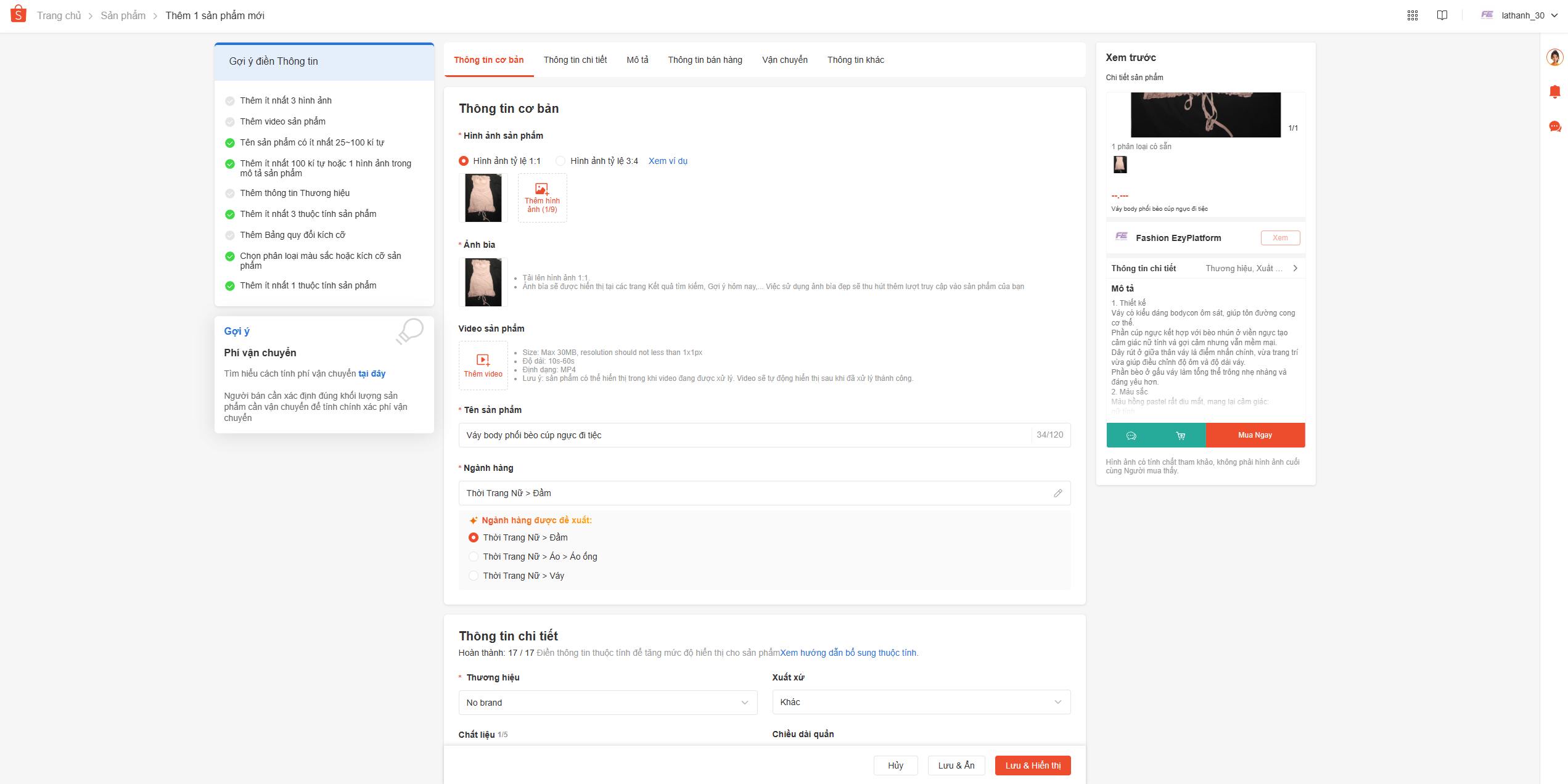Click the Lưu & Hiển thị button
The image size is (1568, 784).
(1032, 766)
